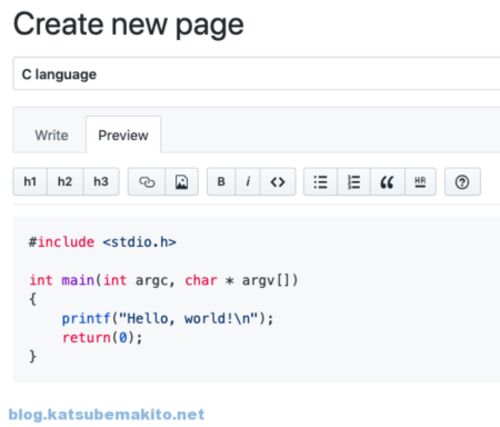
Task: Click the "Create new page" heading
Action: tap(128, 25)
